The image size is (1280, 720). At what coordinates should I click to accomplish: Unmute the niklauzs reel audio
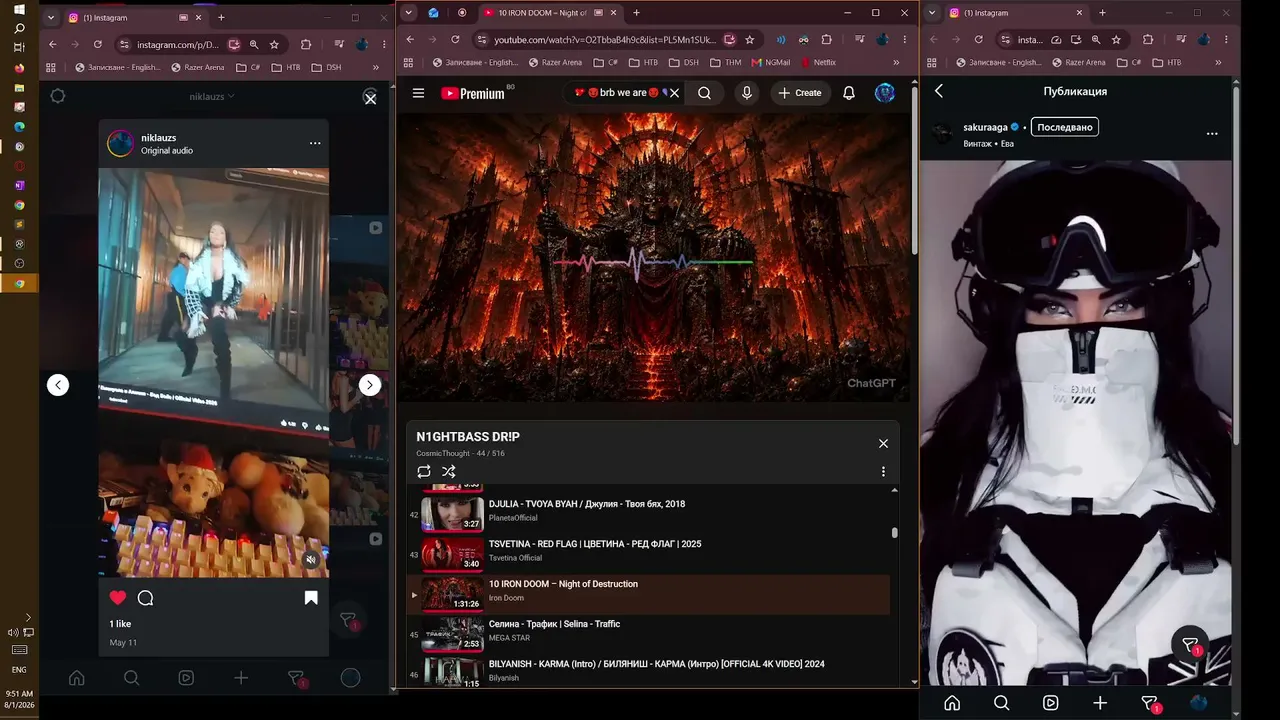click(x=311, y=560)
